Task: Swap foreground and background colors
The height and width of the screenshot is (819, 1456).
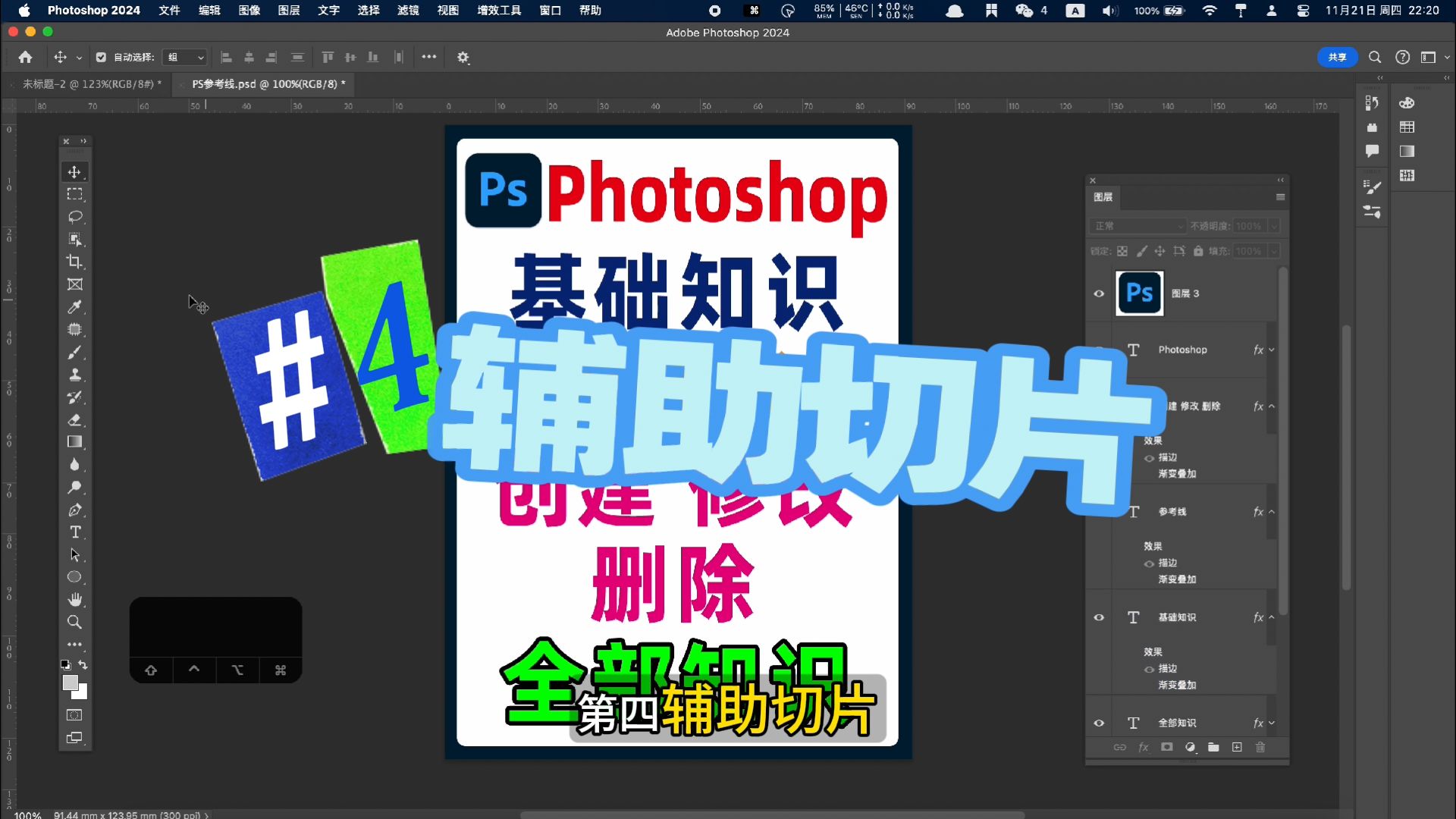Action: point(83,665)
